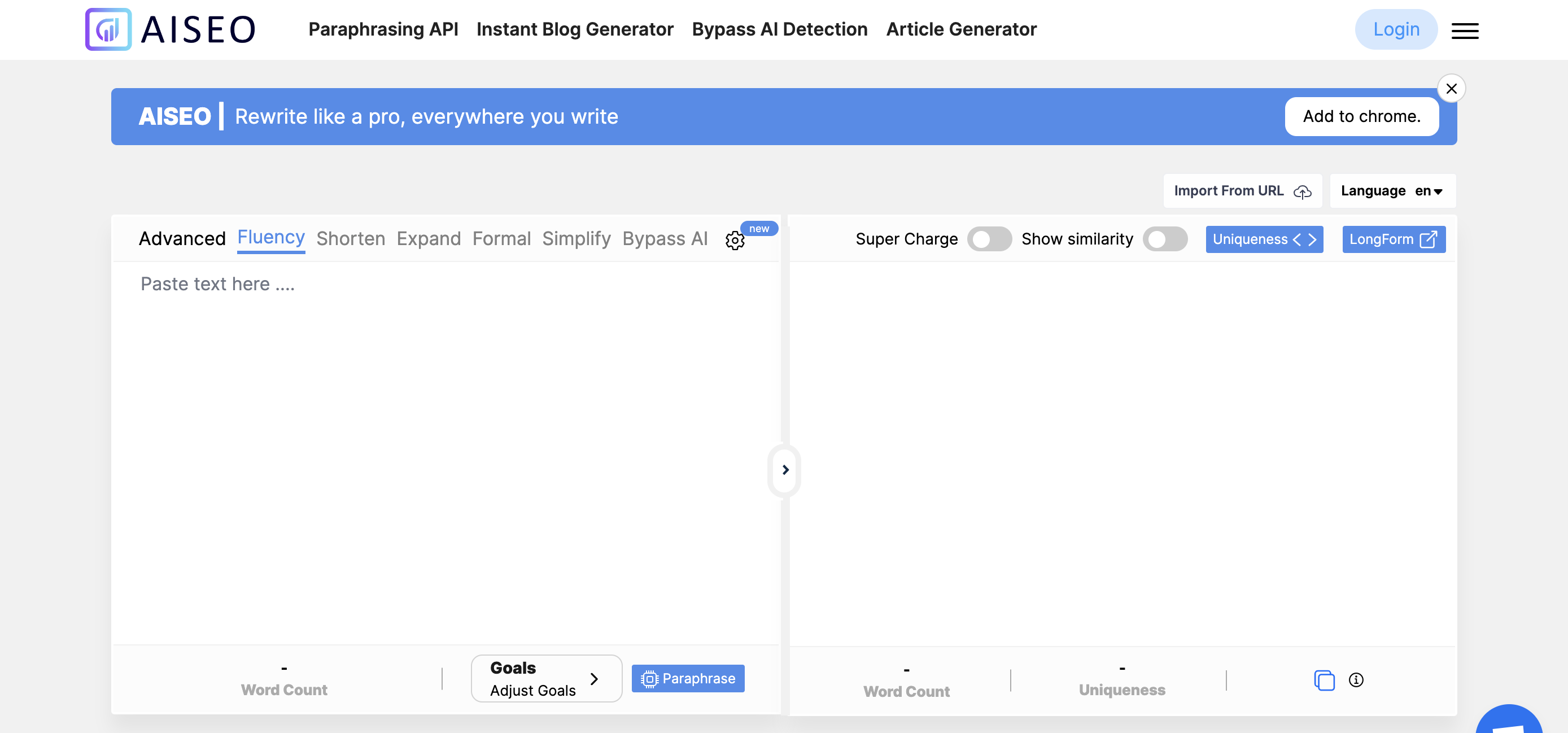This screenshot has height=733, width=1568.
Task: Open the LongForm external link button
Action: [x=1394, y=239]
